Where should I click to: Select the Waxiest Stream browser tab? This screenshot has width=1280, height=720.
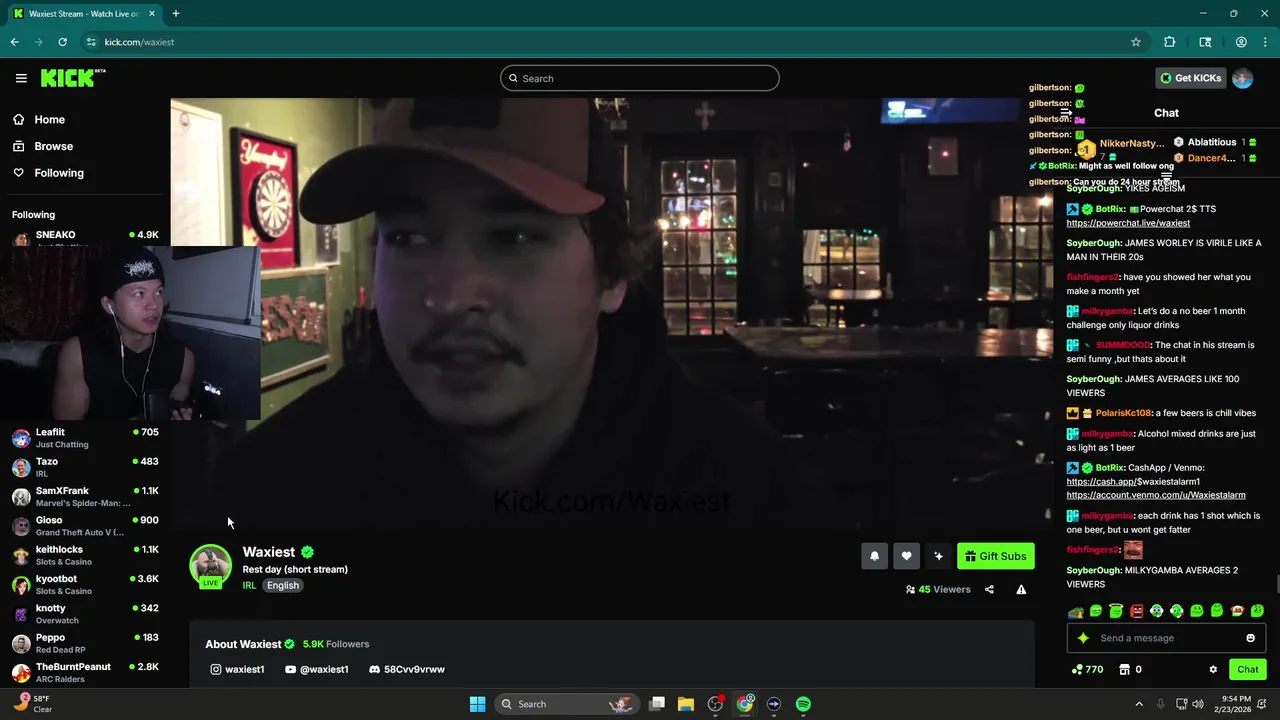coord(83,14)
